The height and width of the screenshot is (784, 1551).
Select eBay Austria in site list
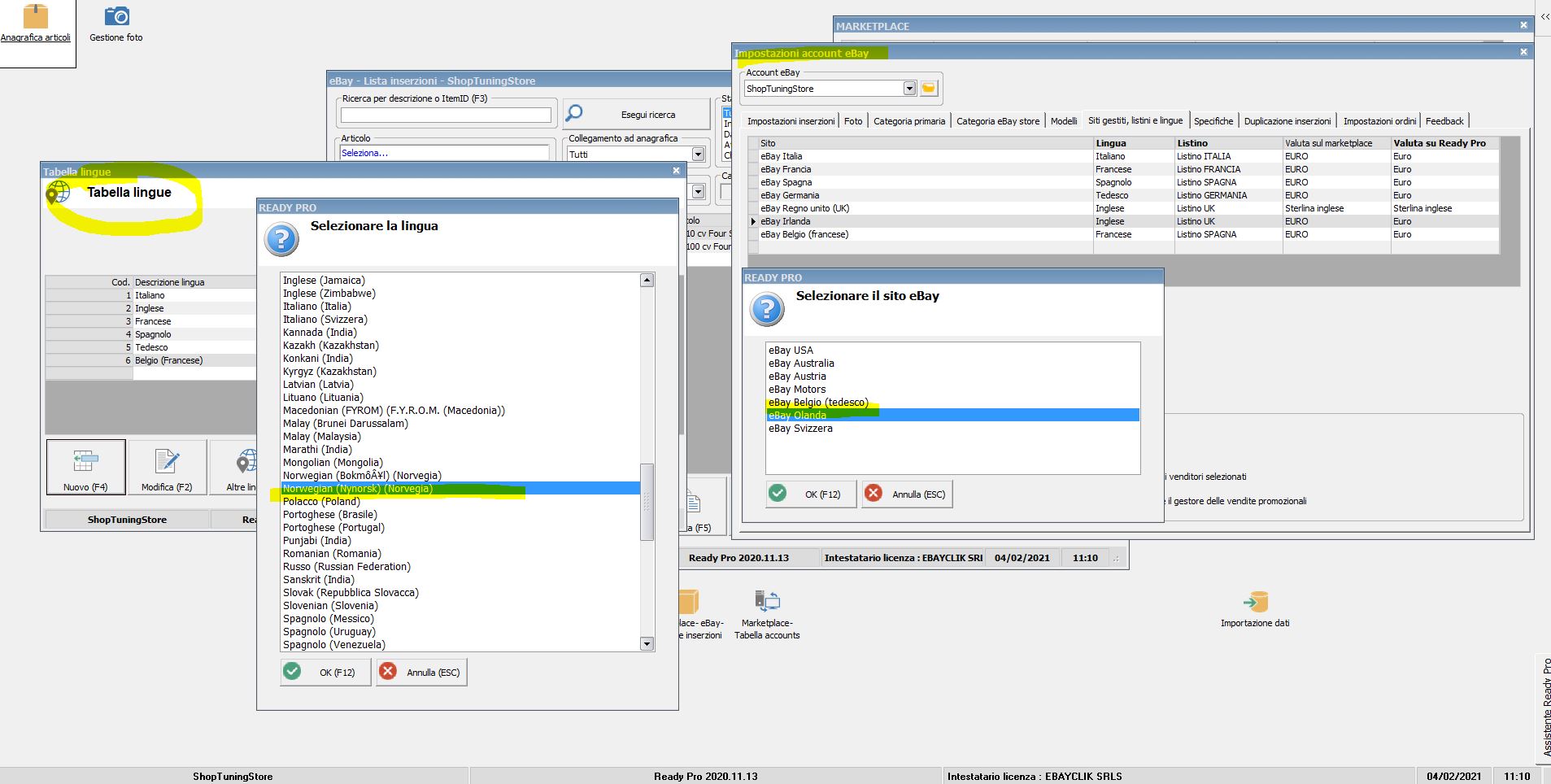point(952,377)
